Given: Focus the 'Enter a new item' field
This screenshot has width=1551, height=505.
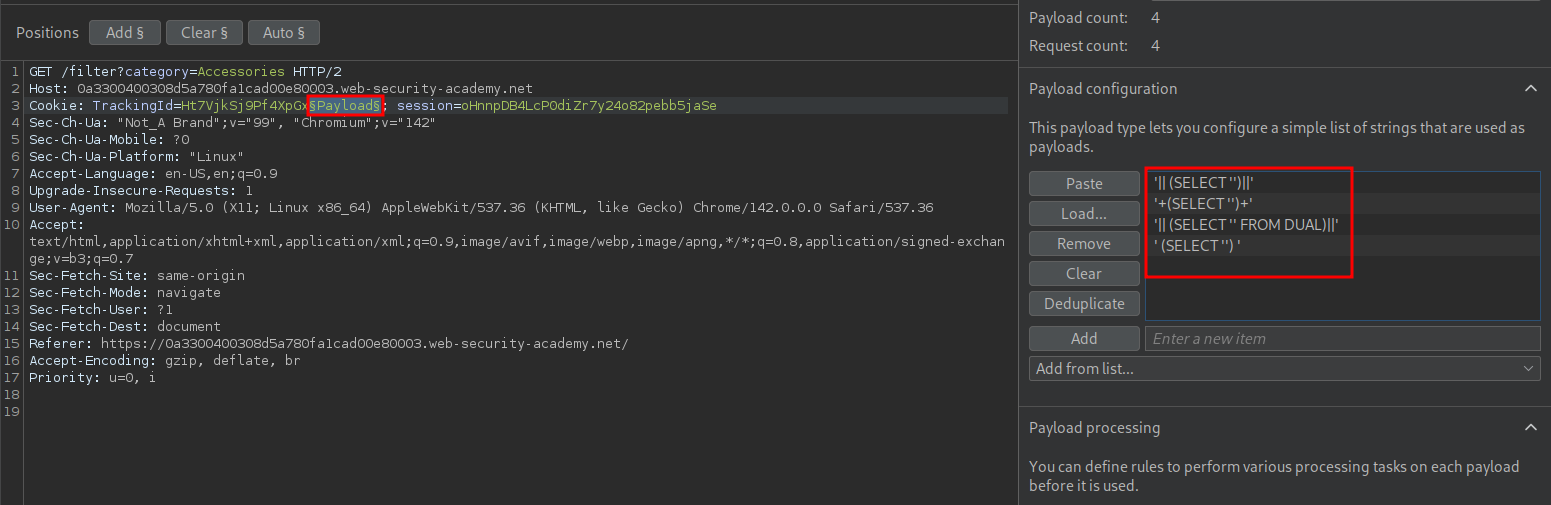Looking at the screenshot, I should (1342, 339).
